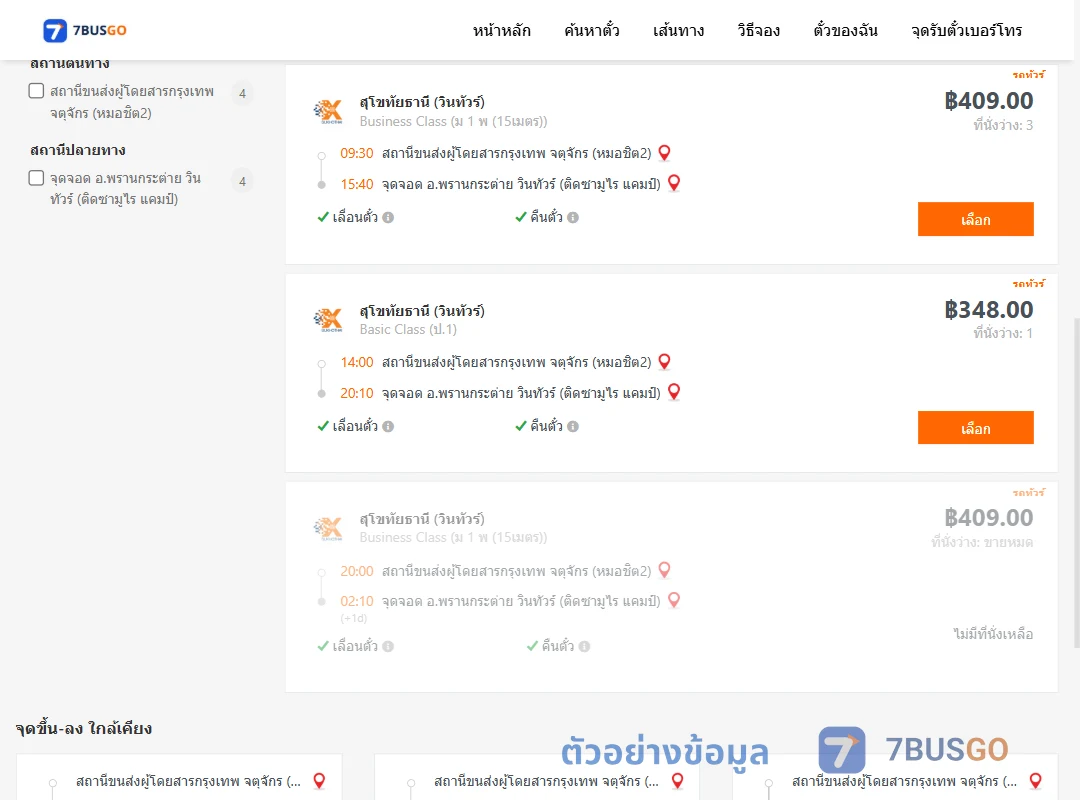
Task: Click the 7BUSGO logo in header
Action: (x=85, y=30)
